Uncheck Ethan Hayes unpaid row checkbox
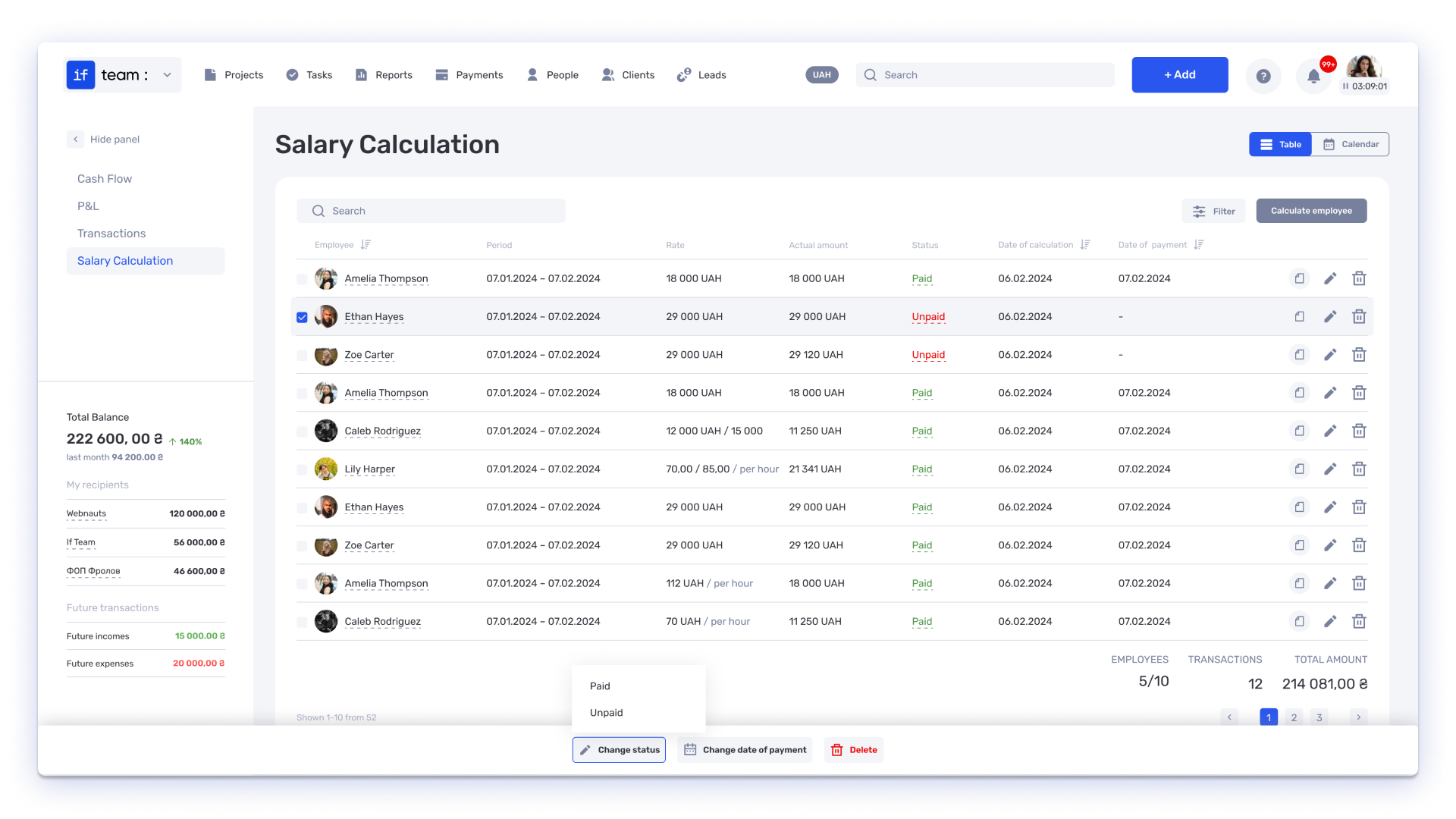The height and width of the screenshot is (819, 1456). point(302,317)
